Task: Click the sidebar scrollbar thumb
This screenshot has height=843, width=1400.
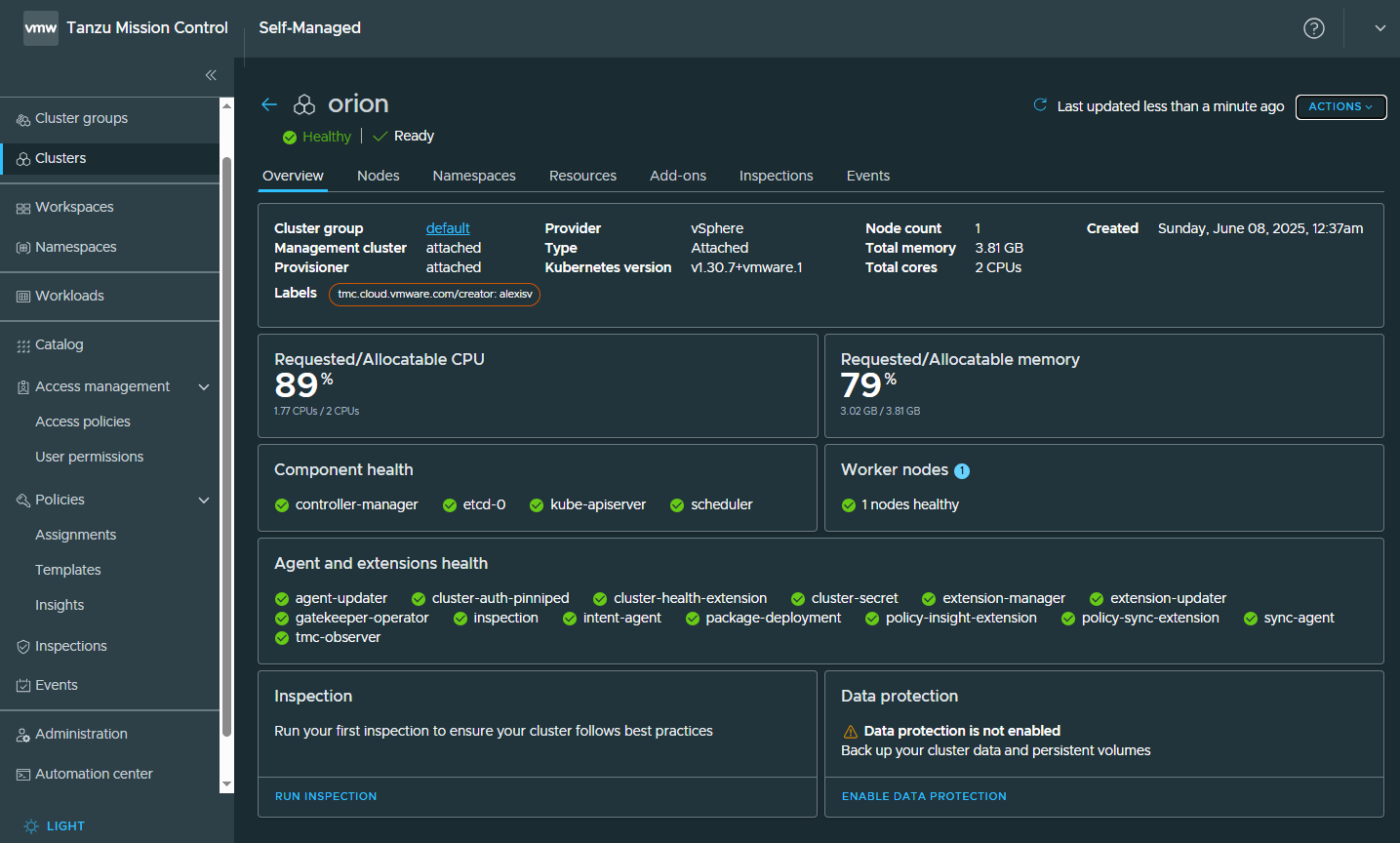Action: click(227, 447)
